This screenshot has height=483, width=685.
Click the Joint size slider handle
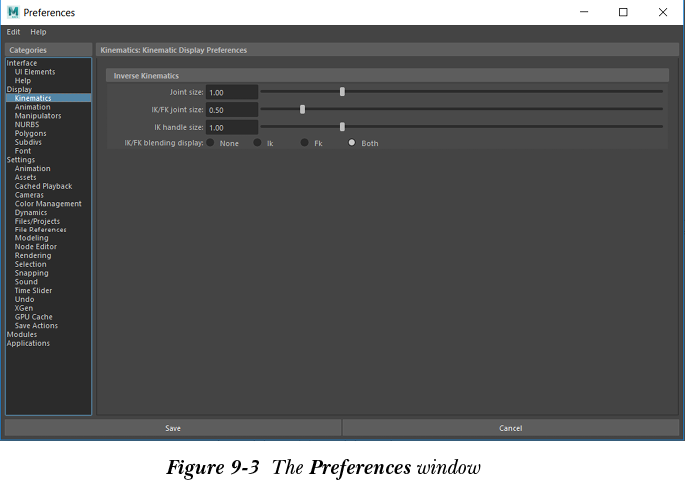tap(342, 92)
